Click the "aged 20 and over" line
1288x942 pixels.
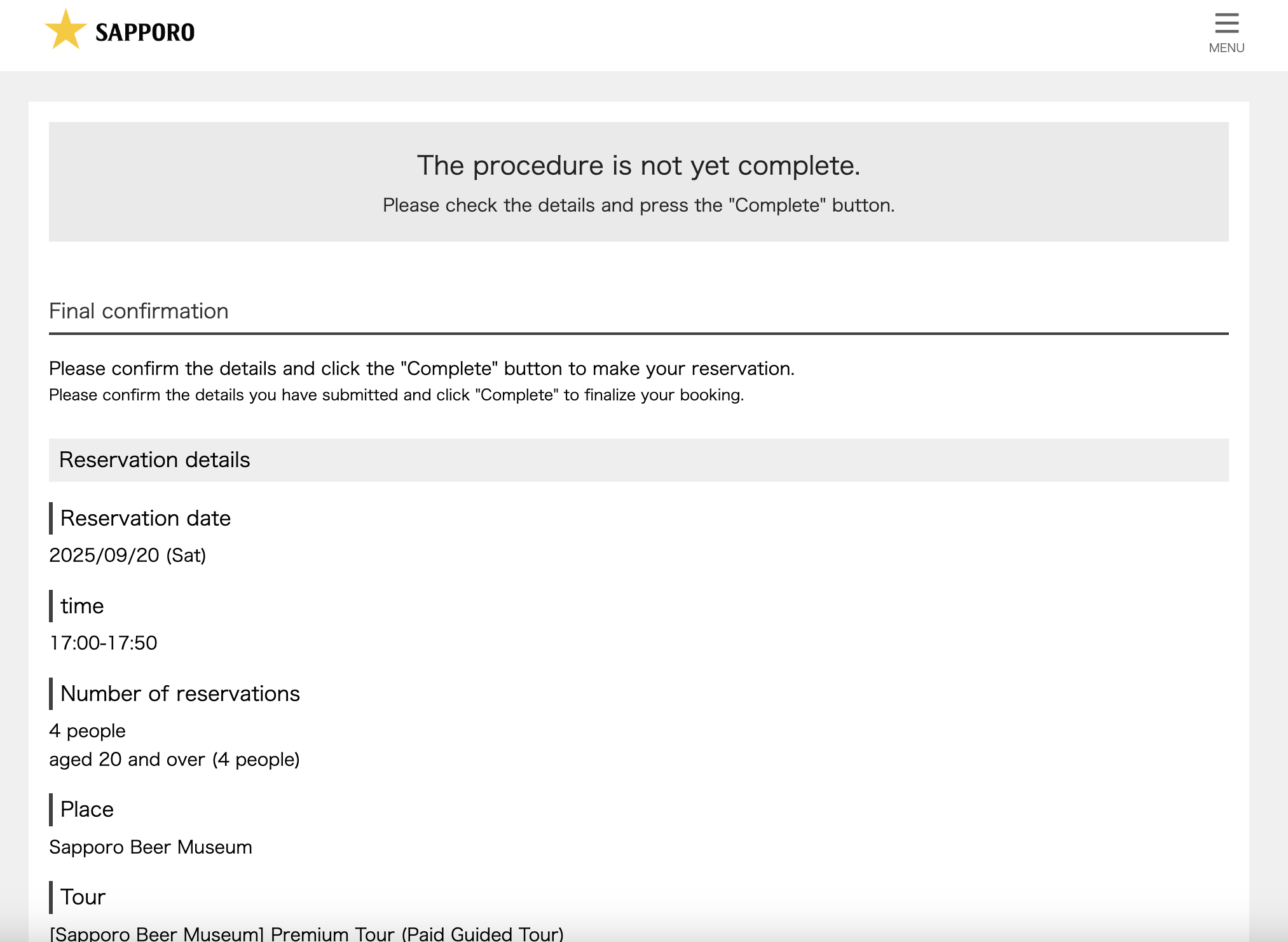tap(174, 760)
